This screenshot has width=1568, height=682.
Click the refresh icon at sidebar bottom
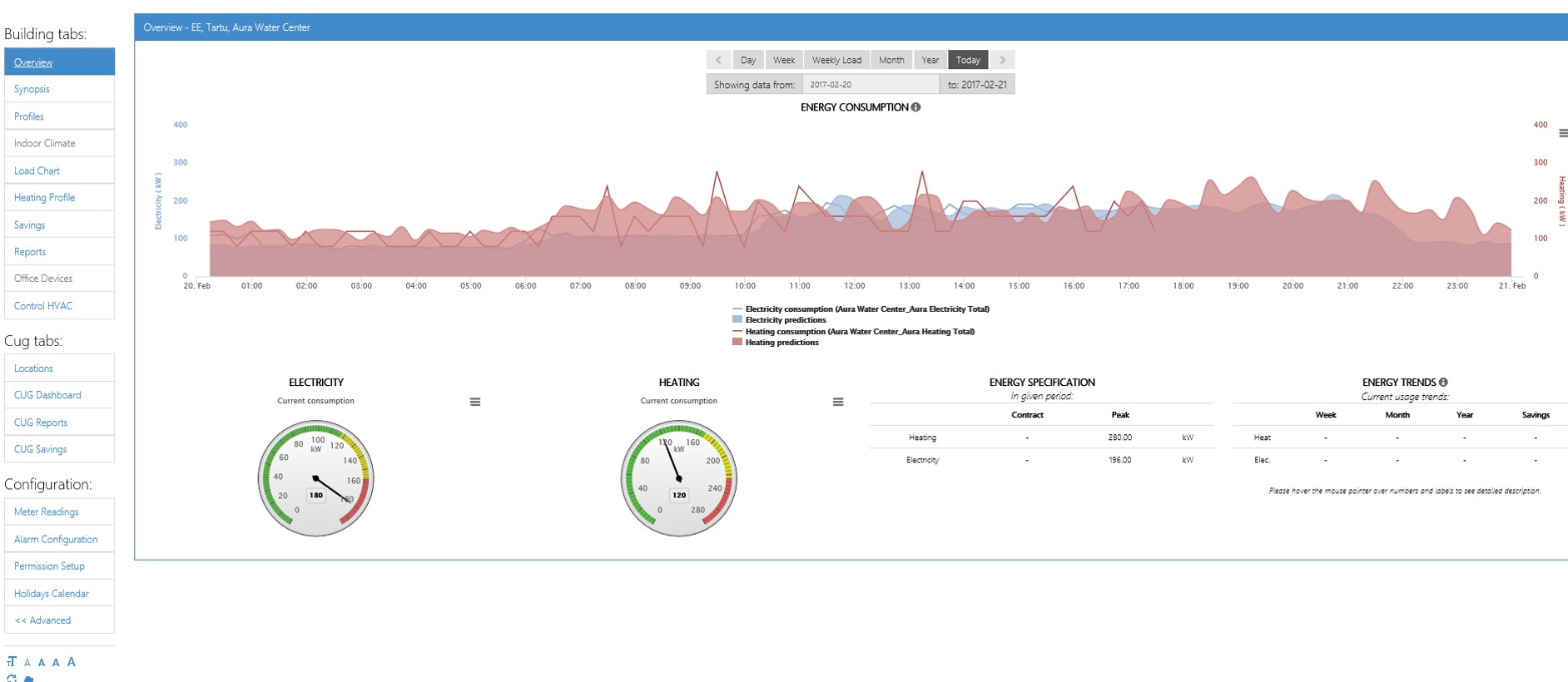tap(12, 678)
